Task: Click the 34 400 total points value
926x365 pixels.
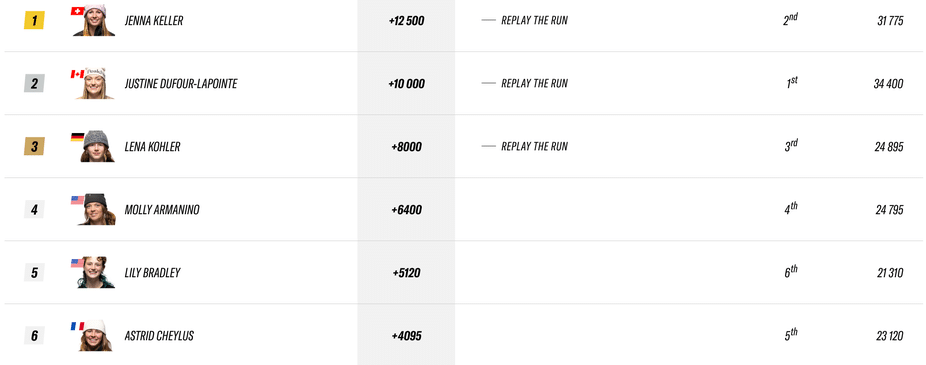Action: (x=888, y=84)
